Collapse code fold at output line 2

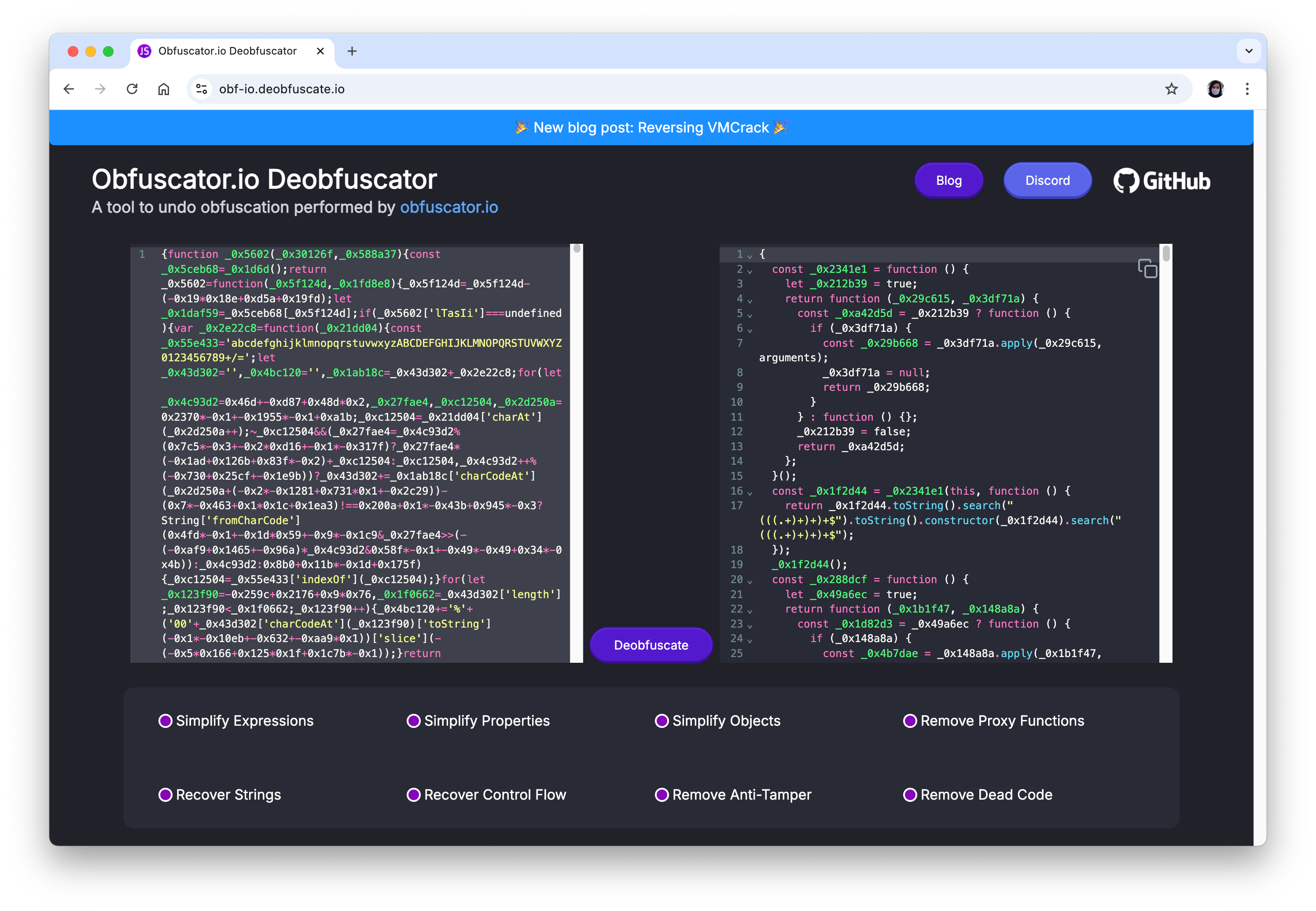(x=750, y=271)
